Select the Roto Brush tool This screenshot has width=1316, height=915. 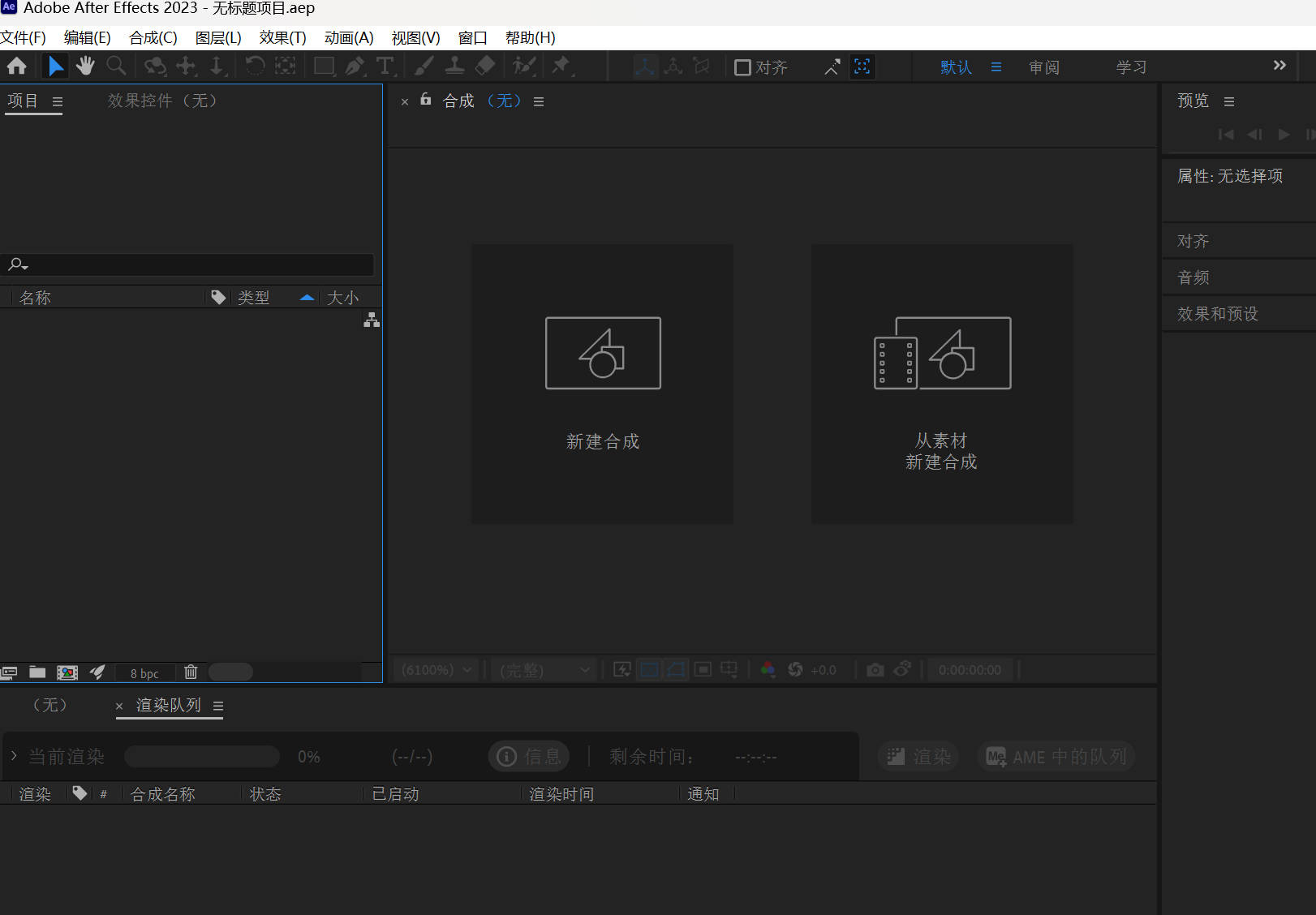(523, 67)
